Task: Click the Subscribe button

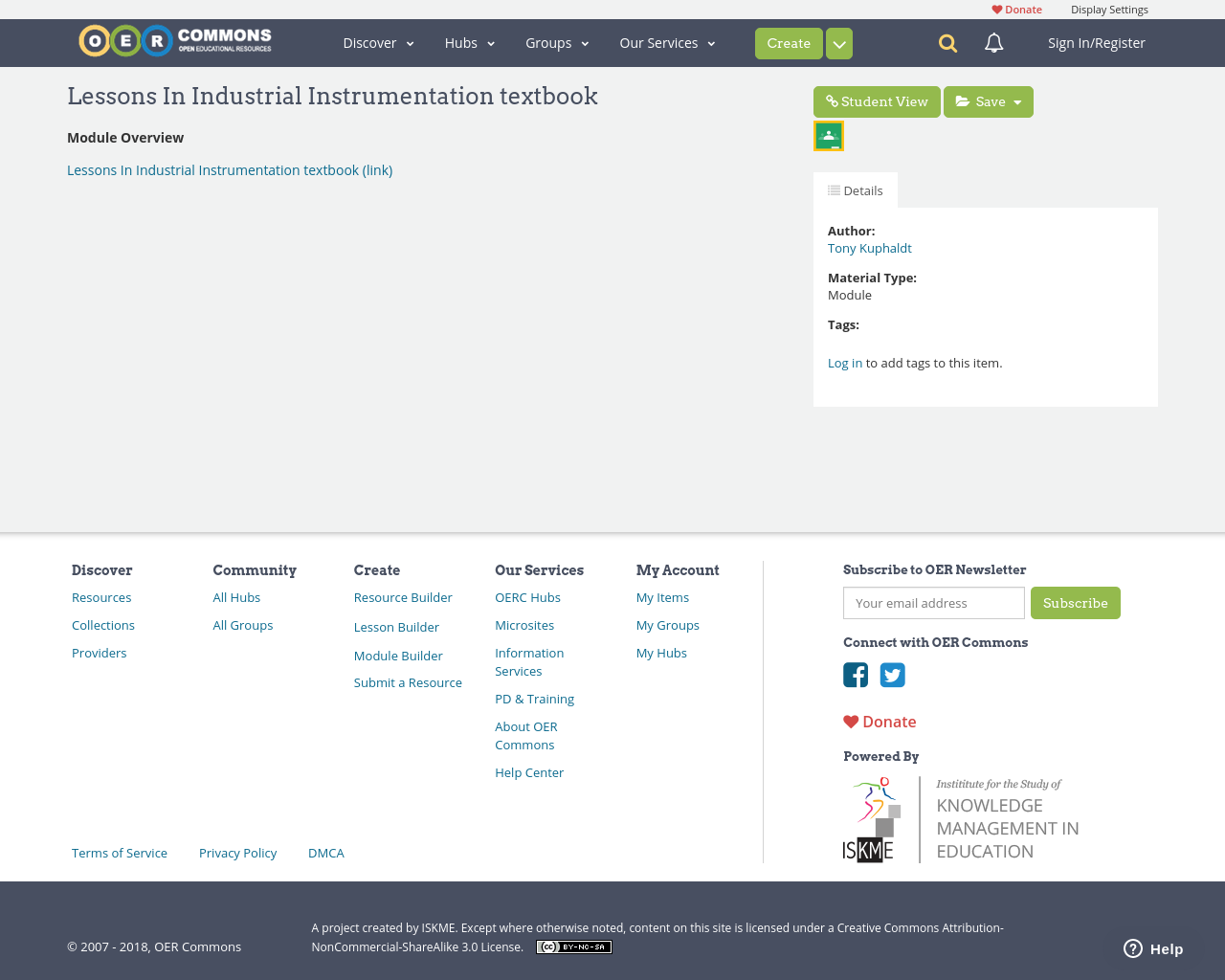Action: [x=1075, y=603]
